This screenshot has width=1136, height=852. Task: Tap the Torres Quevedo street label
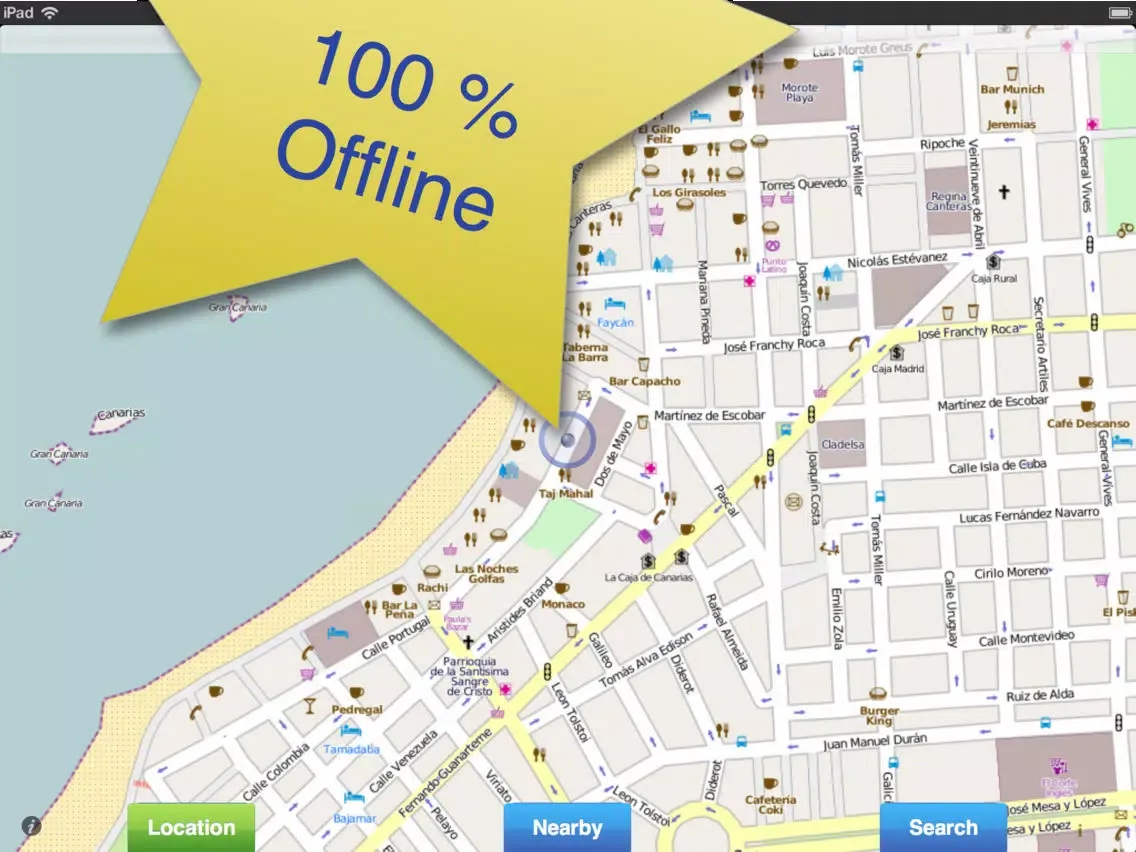click(x=803, y=185)
